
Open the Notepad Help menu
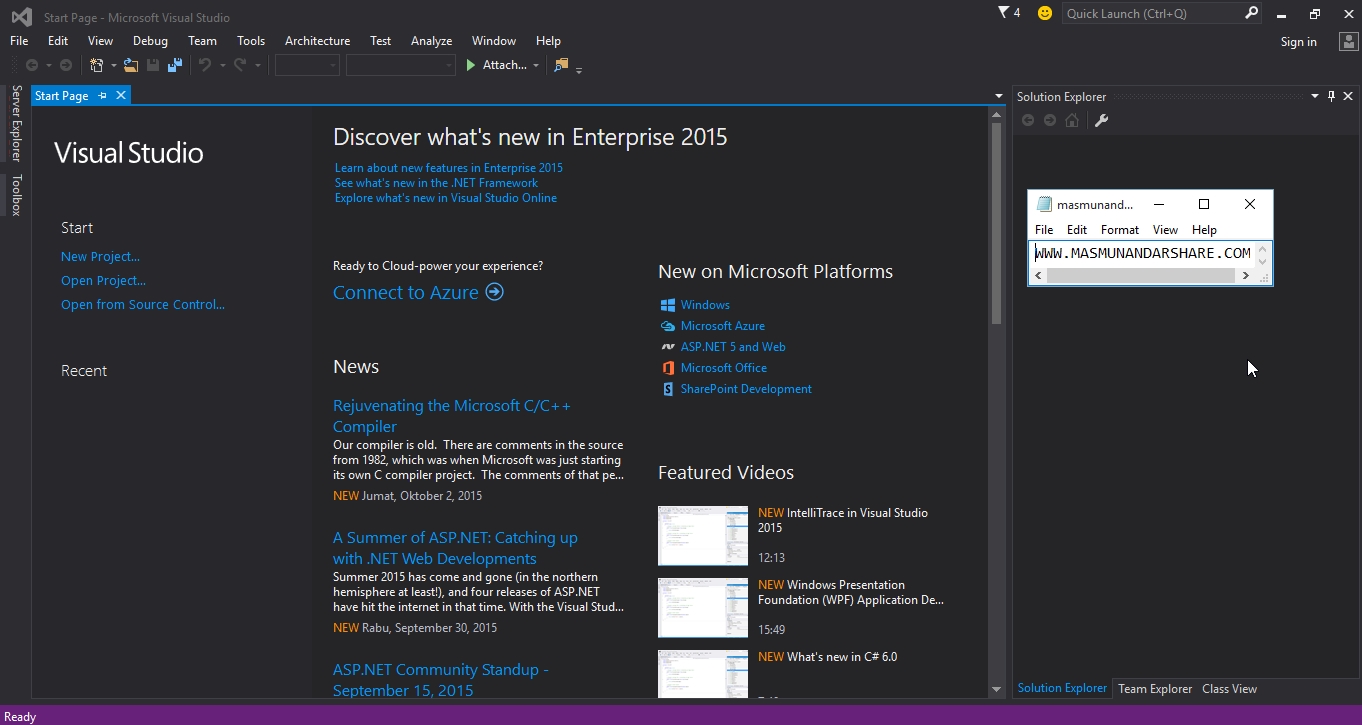point(1204,229)
